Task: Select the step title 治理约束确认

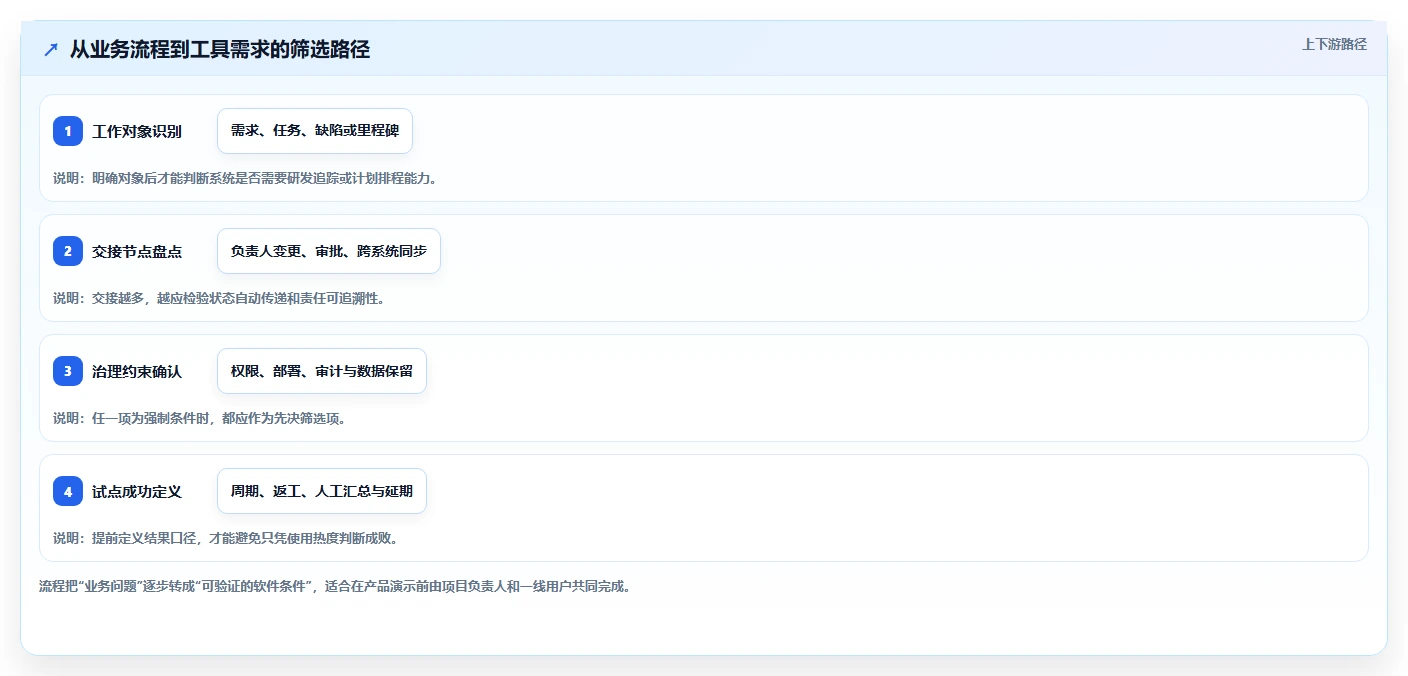Action: tap(137, 371)
